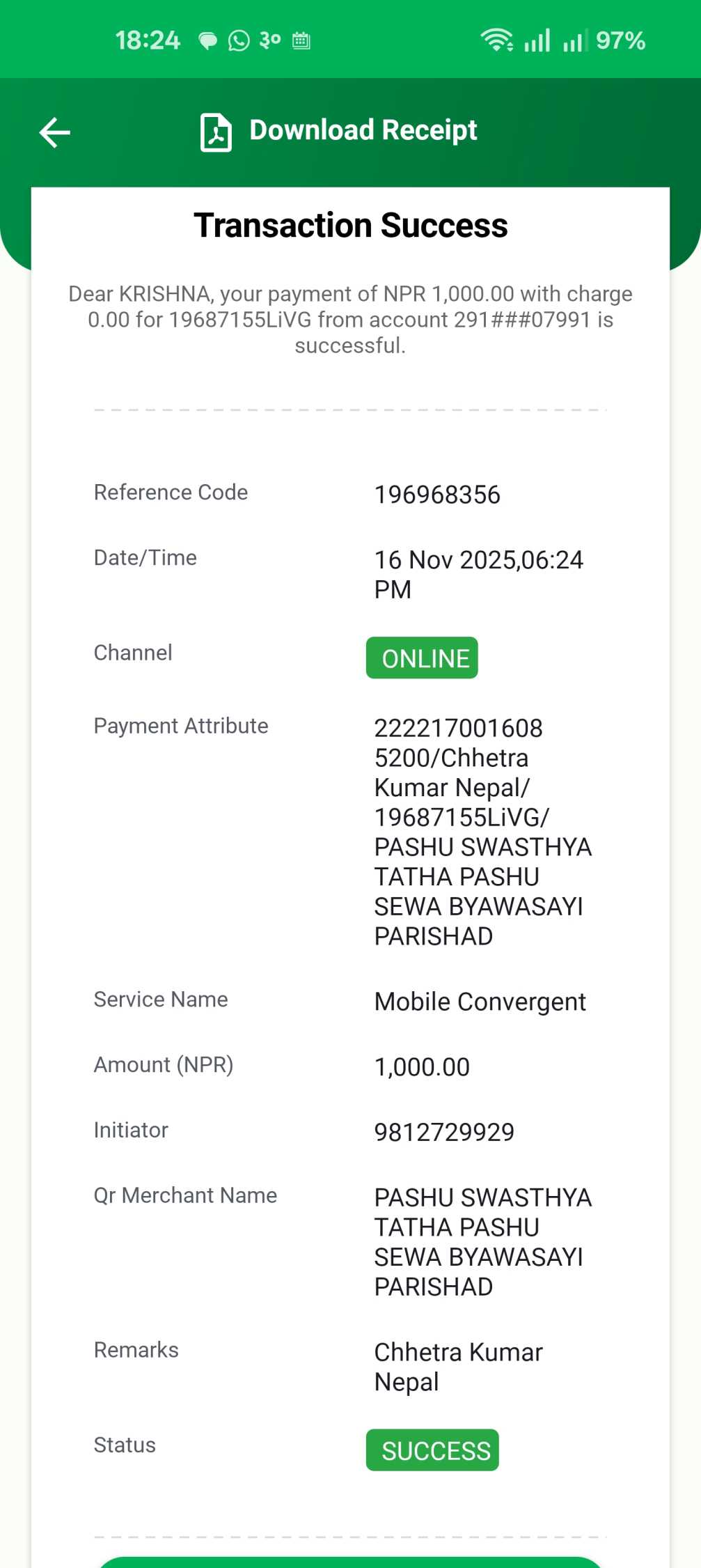Tap the first mobile signal bars icon
Viewport: 701px width, 1568px height.
point(537,40)
